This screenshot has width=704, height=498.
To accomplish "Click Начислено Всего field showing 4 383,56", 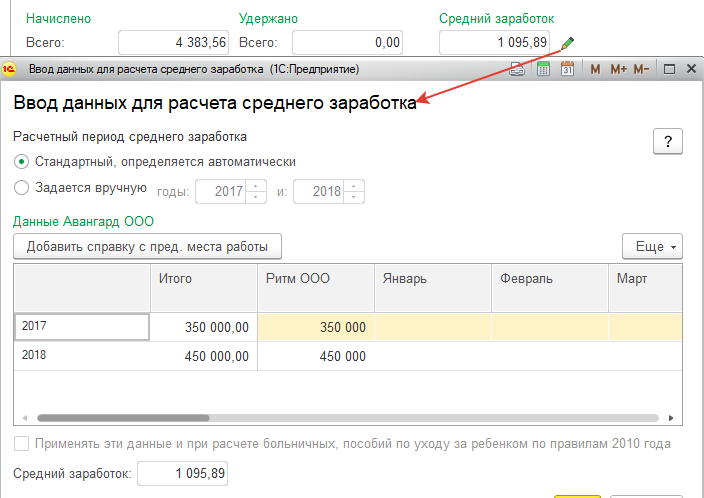I will (173, 43).
